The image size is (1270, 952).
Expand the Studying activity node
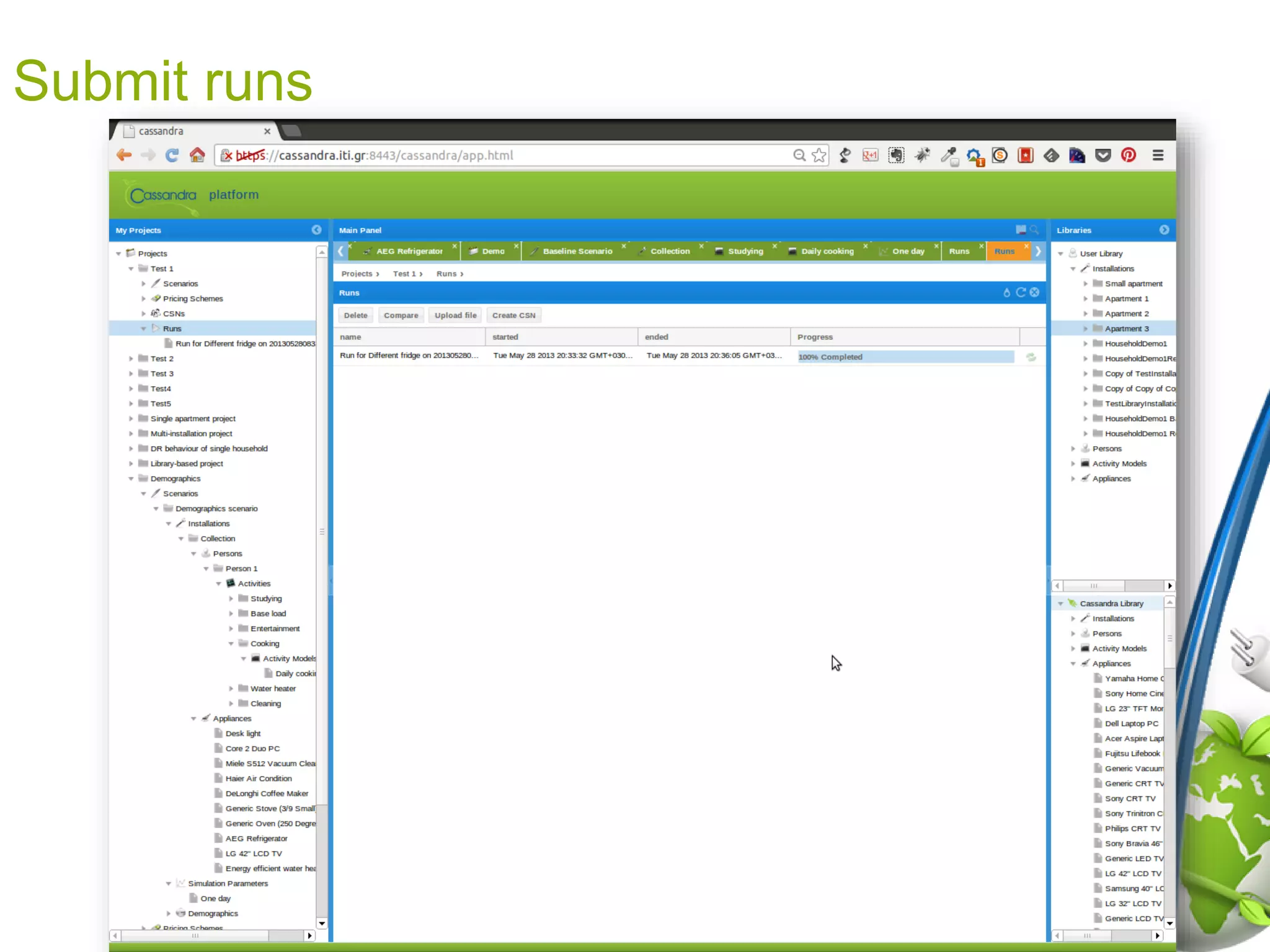point(231,599)
